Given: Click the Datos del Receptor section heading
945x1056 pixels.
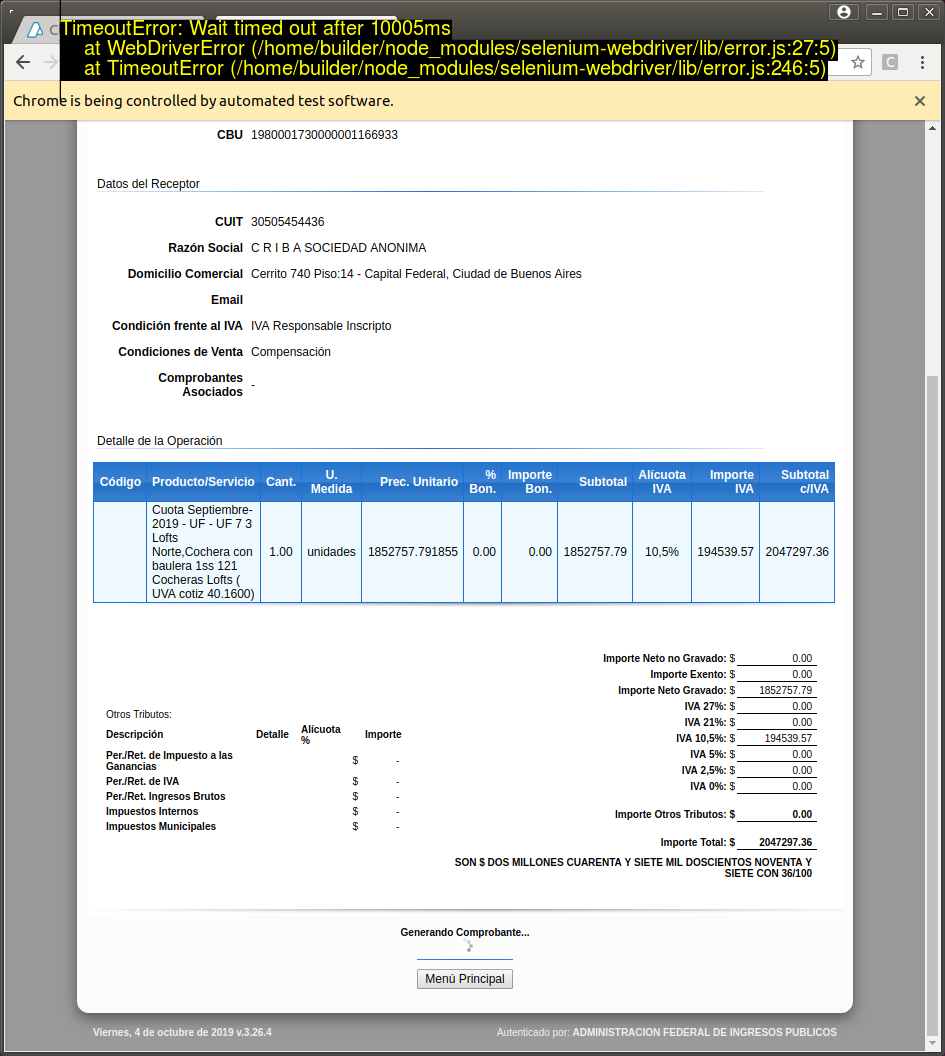Looking at the screenshot, I should [148, 184].
